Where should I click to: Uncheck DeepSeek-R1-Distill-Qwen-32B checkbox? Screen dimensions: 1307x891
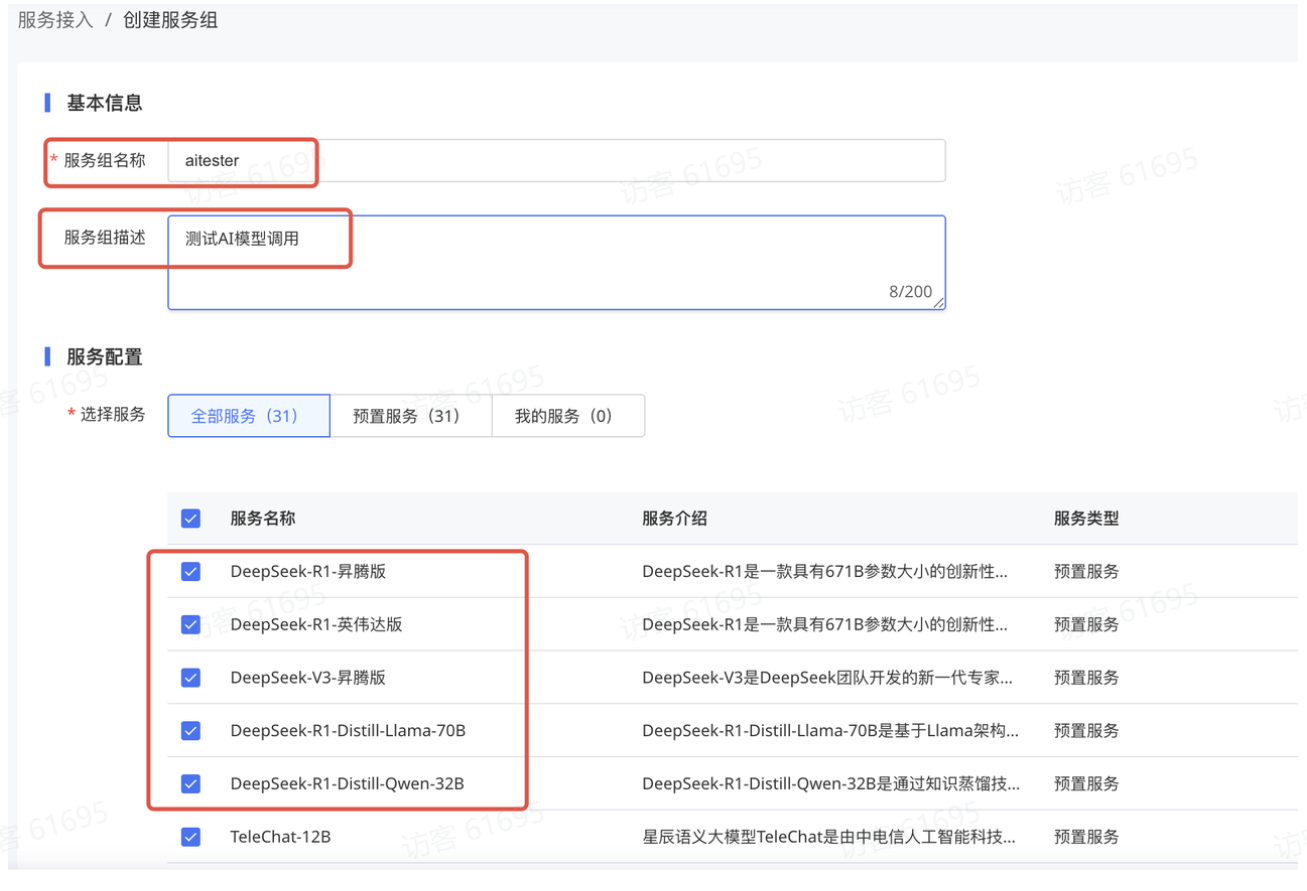pos(190,783)
